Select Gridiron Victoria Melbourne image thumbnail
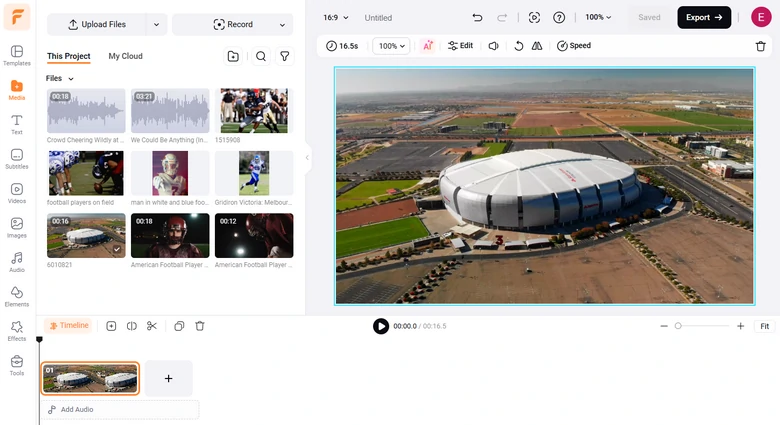Viewport: 780px width, 425px height. point(254,173)
